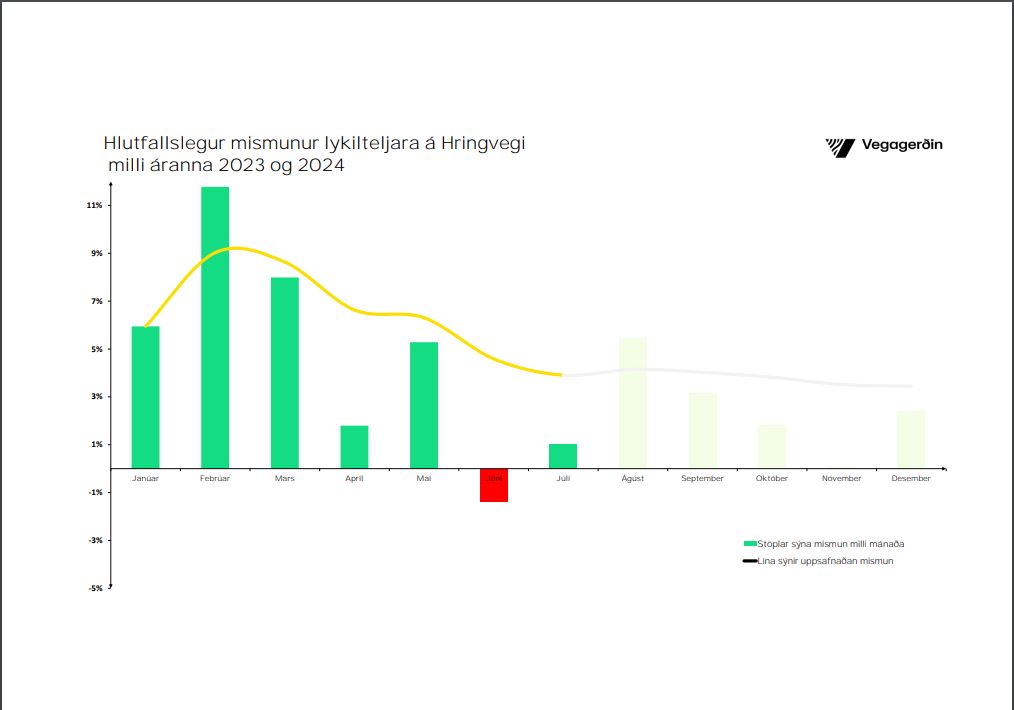Click the faded Desember forecast bar
1014x710 pixels.
pos(911,440)
